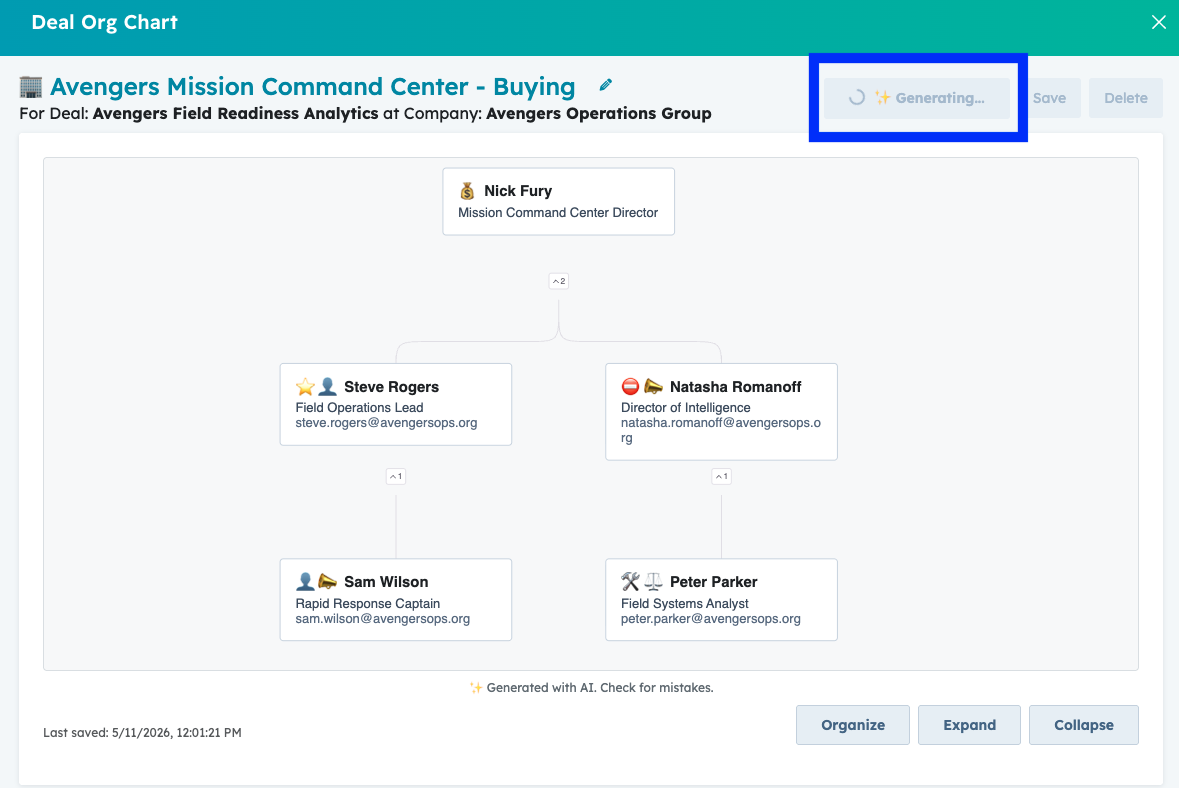Select the Nick Fury card
The image size is (1179, 788).
coord(559,202)
